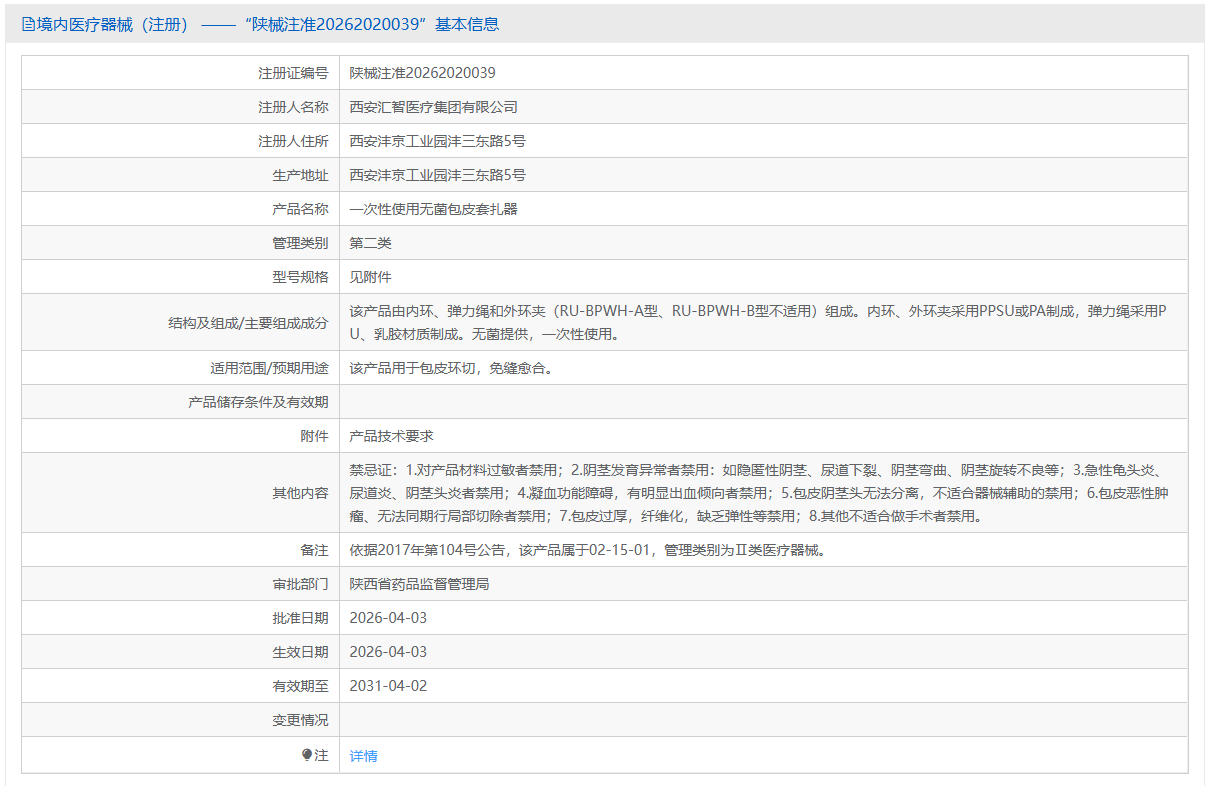The height and width of the screenshot is (786, 1210).
Task: Click the 批准日期 value 2026-04-03
Action: [388, 618]
